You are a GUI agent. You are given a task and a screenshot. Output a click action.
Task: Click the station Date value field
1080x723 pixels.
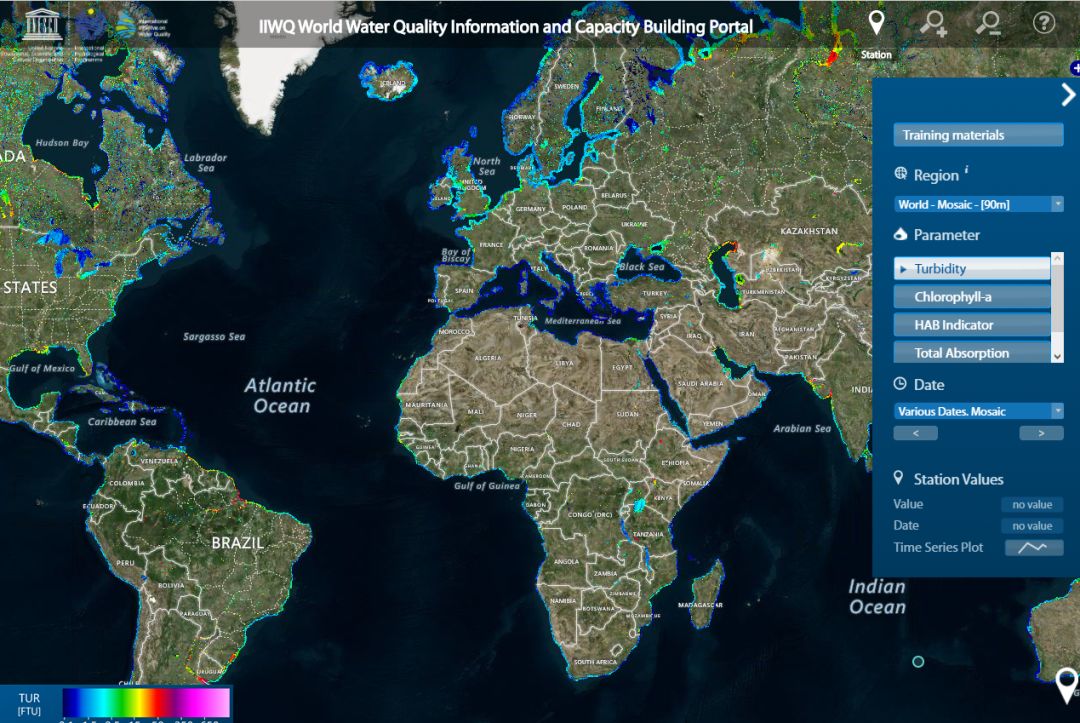click(1032, 526)
